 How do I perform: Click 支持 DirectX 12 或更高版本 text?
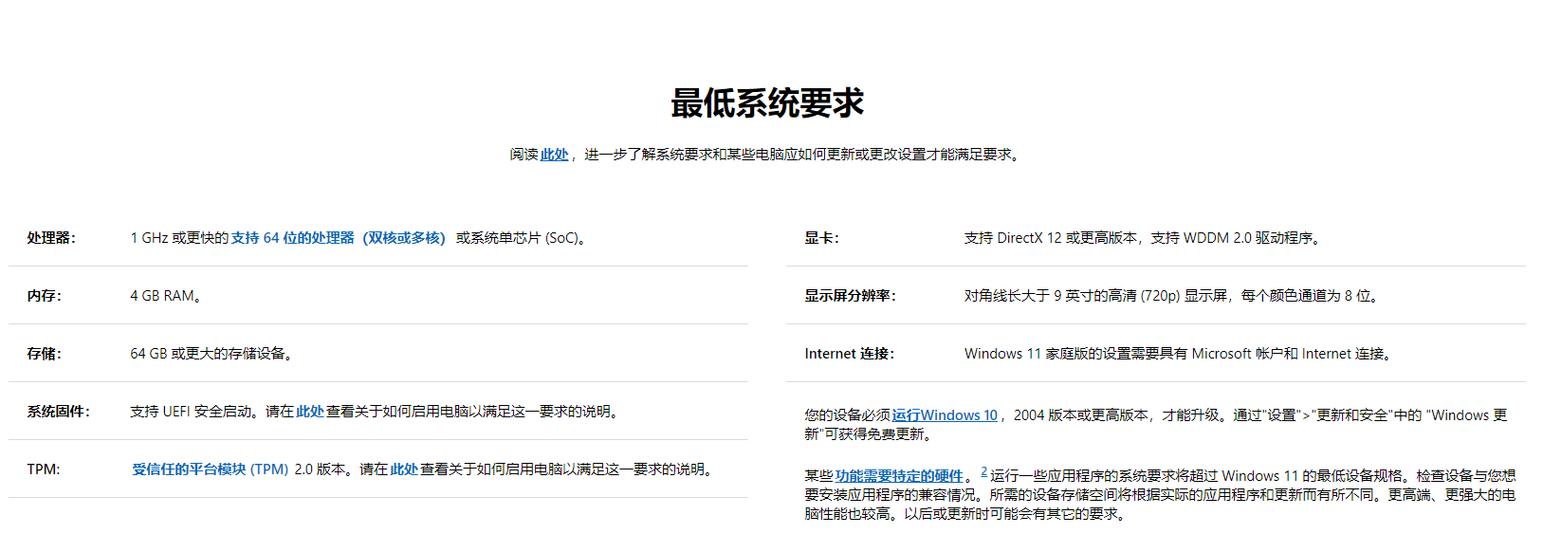tap(1051, 238)
